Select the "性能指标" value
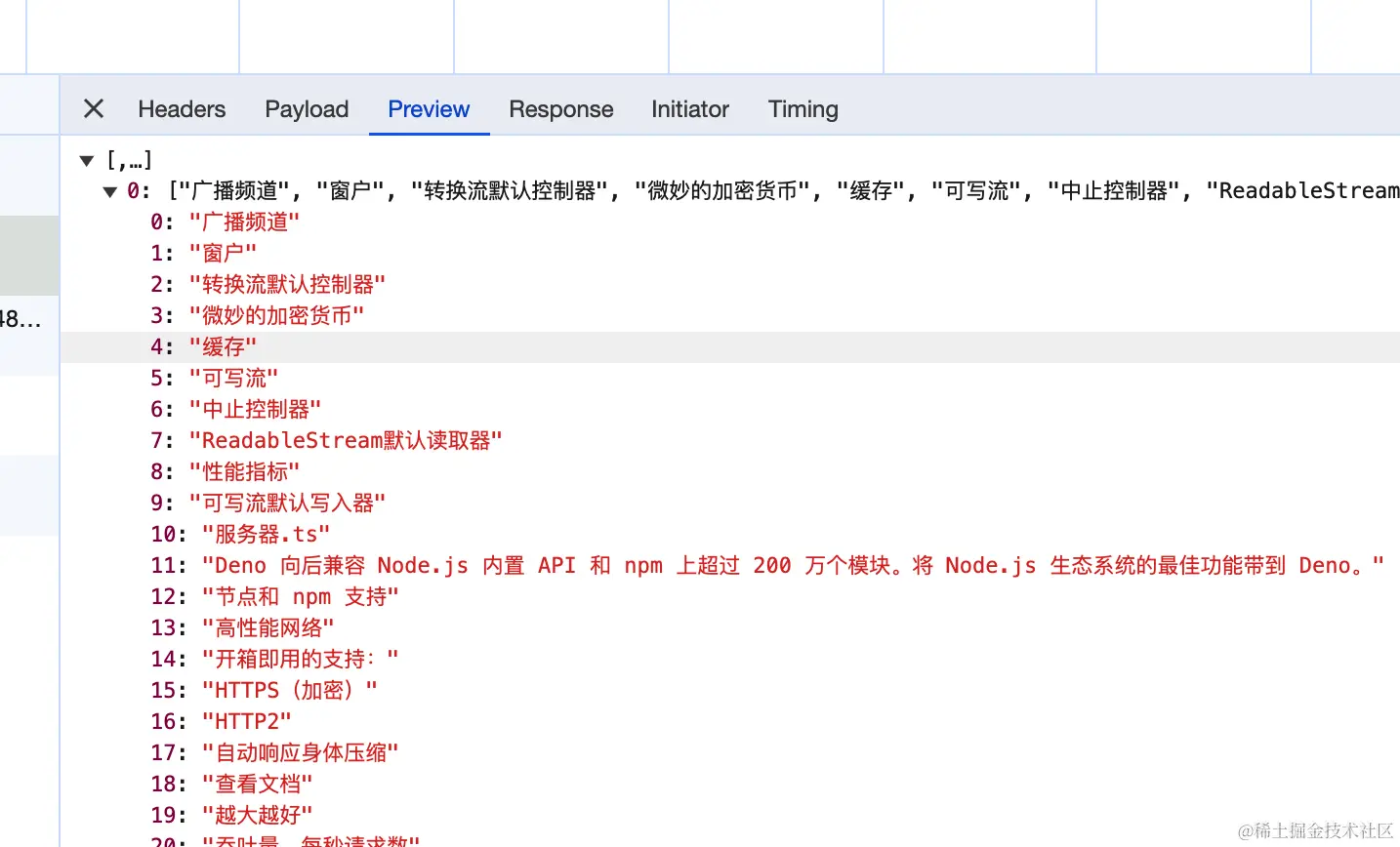Screen dimensions: 1400x847 (244, 471)
